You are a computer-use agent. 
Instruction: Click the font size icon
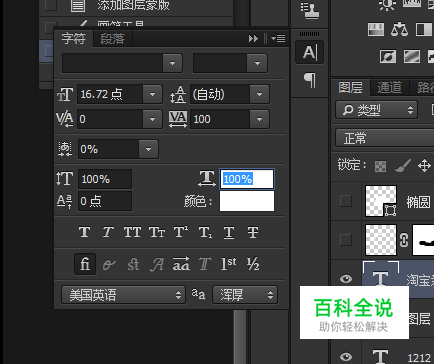click(x=65, y=95)
